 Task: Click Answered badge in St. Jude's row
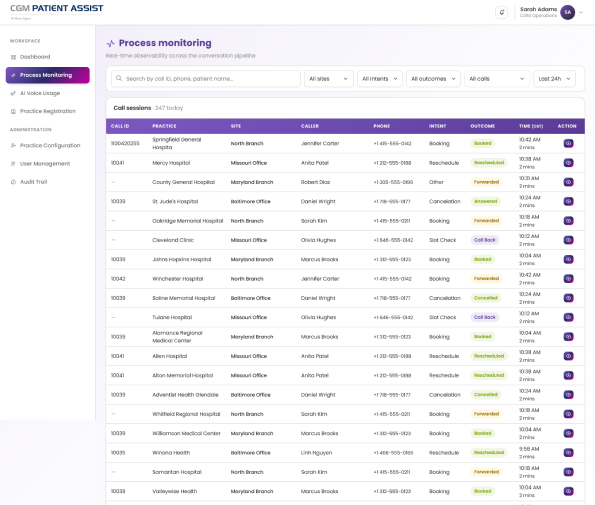485,201
